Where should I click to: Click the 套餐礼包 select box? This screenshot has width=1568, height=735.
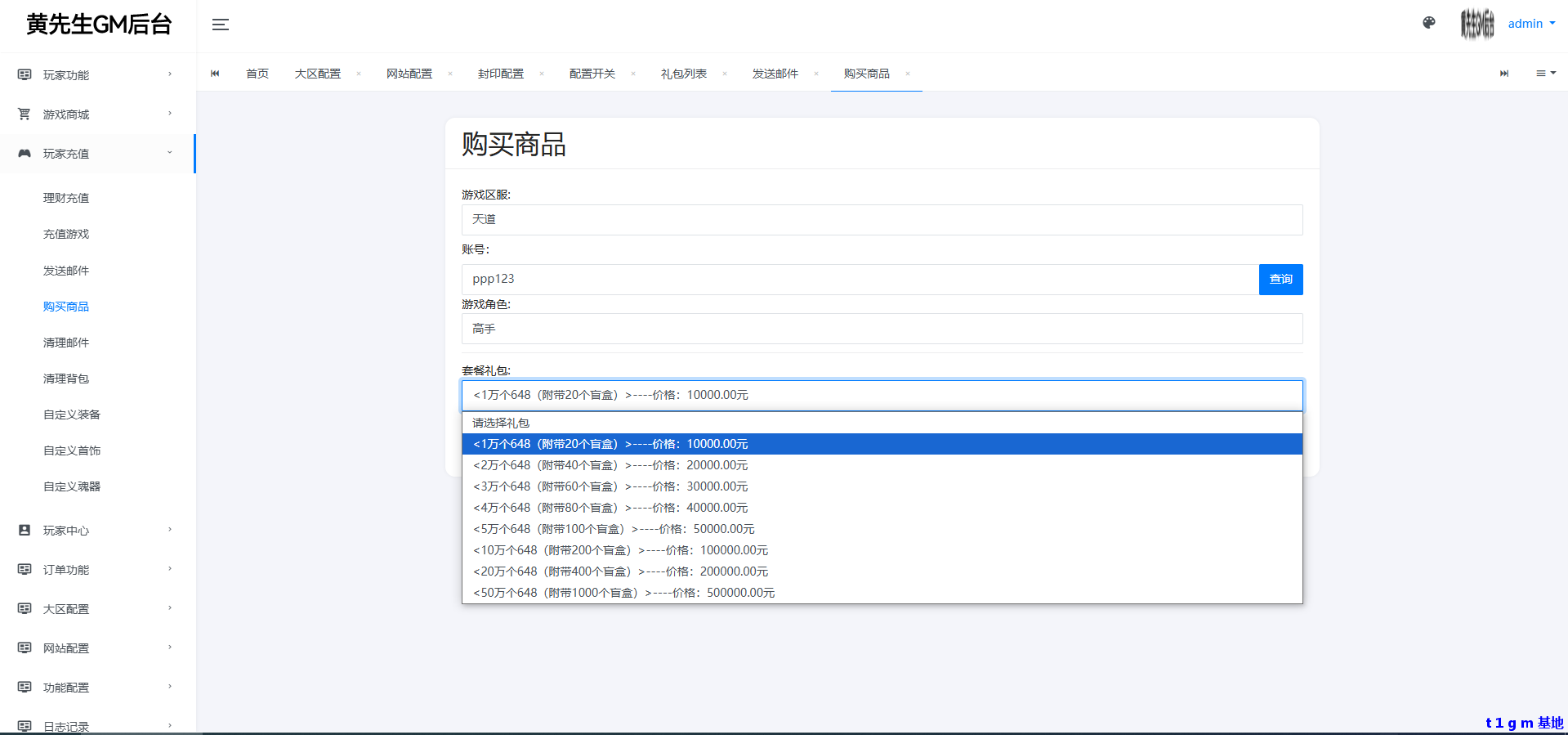pos(882,396)
